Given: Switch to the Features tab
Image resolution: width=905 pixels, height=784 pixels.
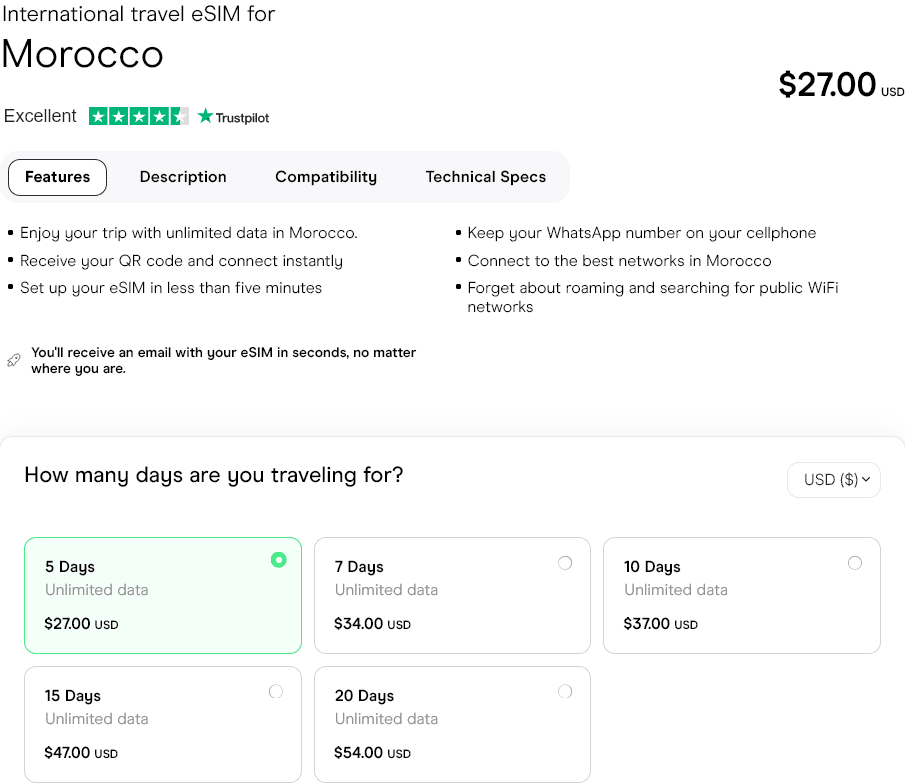Looking at the screenshot, I should pyautogui.click(x=57, y=177).
